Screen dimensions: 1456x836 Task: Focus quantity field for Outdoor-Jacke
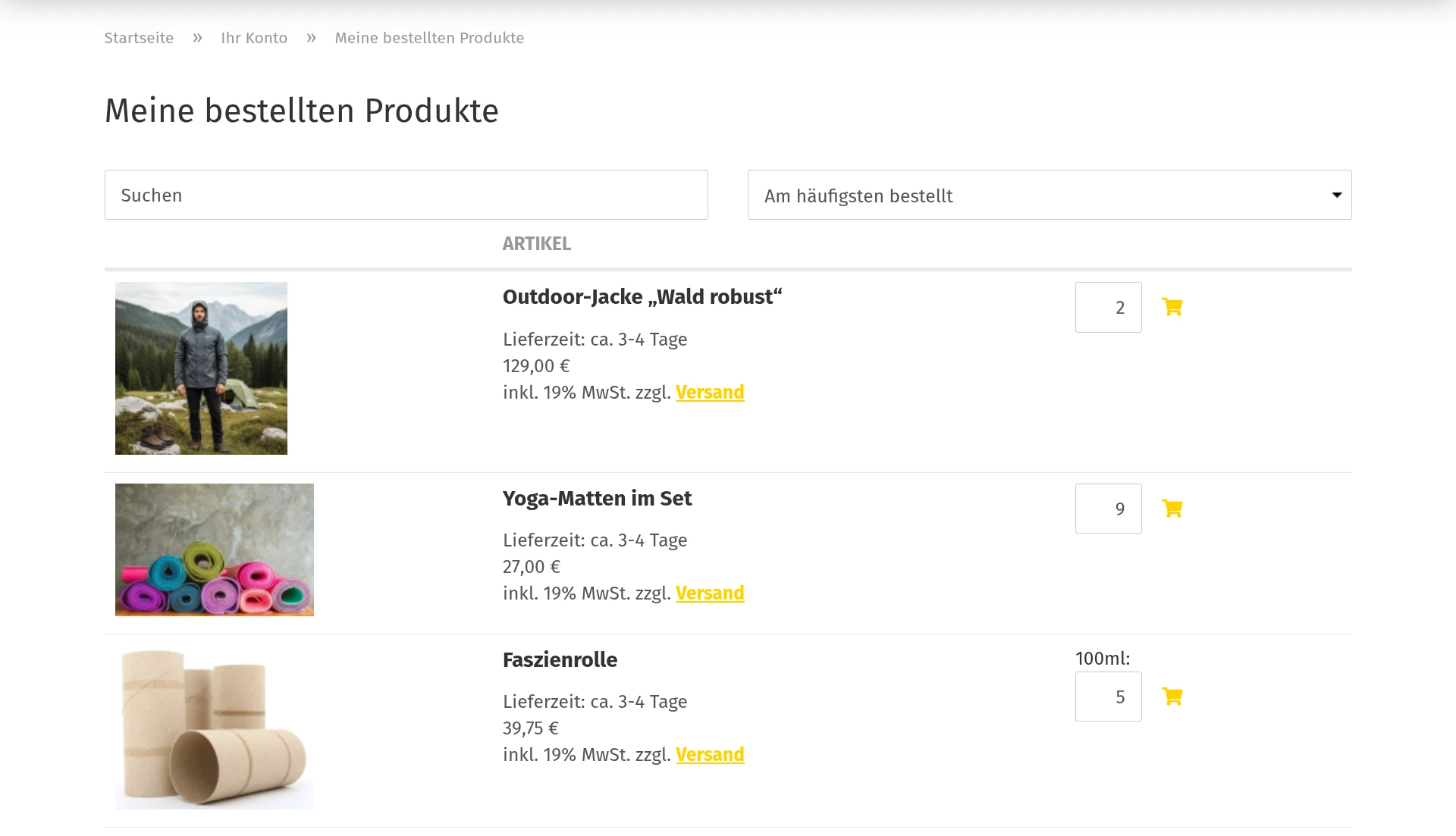[x=1108, y=308]
